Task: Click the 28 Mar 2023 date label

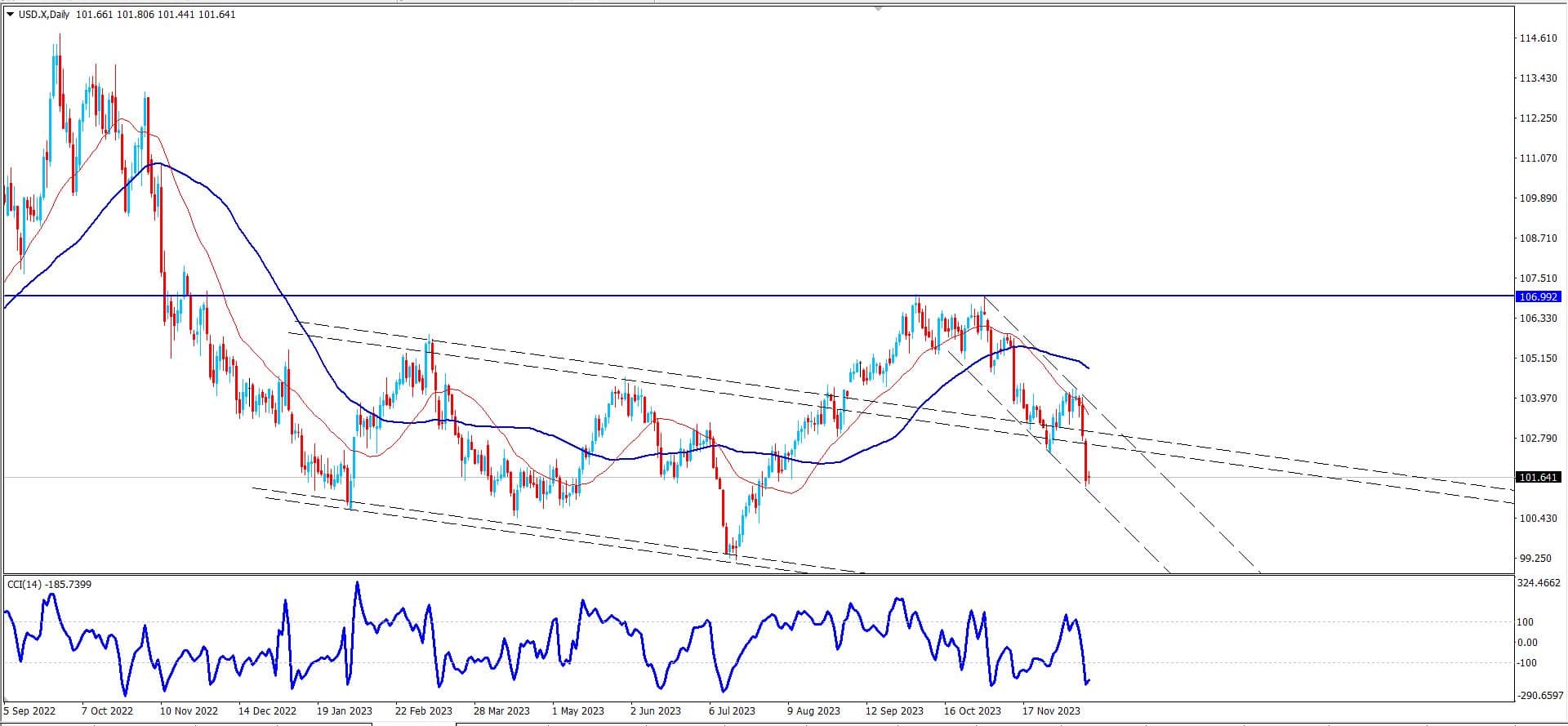Action: [501, 711]
